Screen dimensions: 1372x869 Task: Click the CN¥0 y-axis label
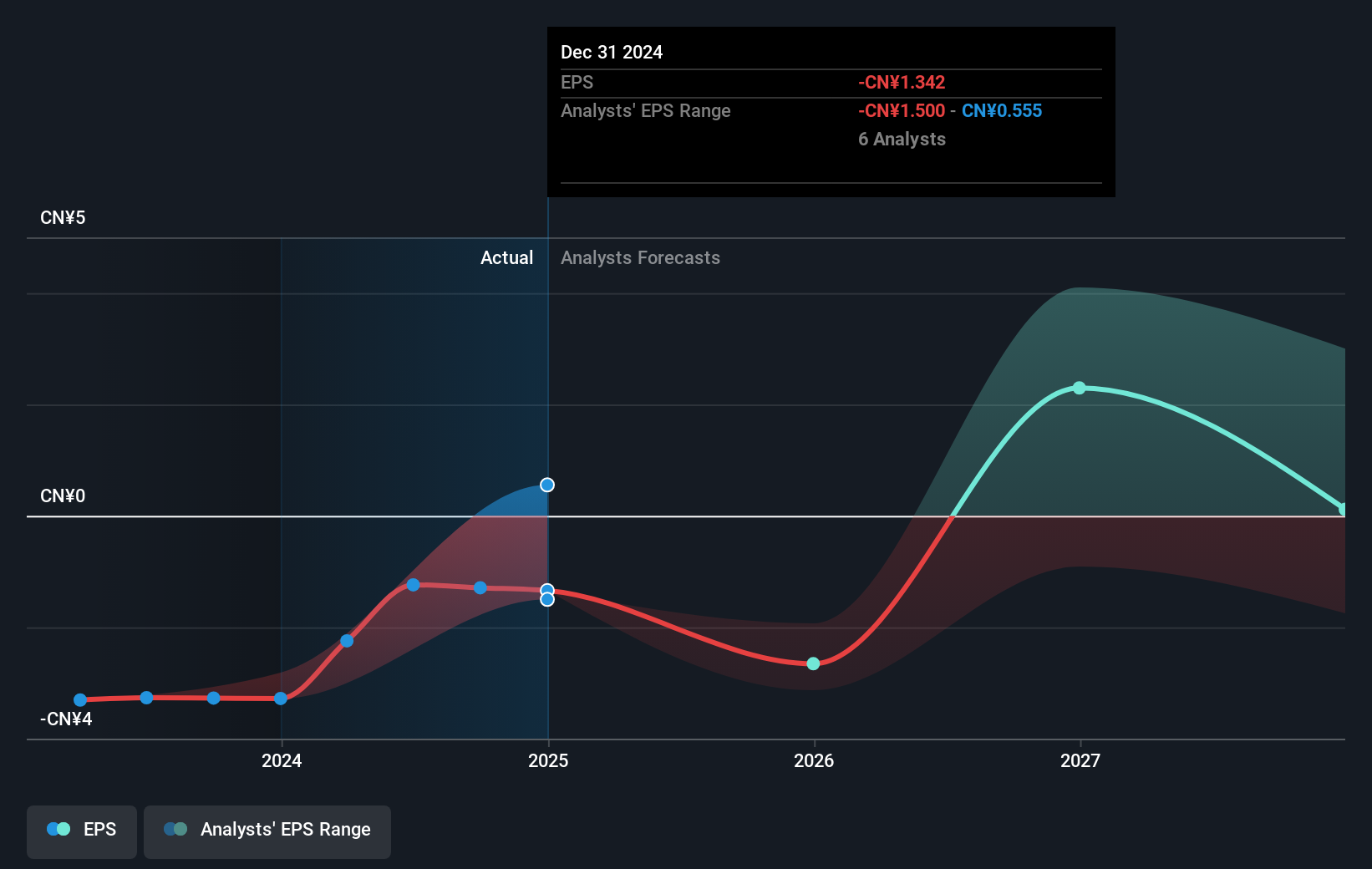point(63,495)
